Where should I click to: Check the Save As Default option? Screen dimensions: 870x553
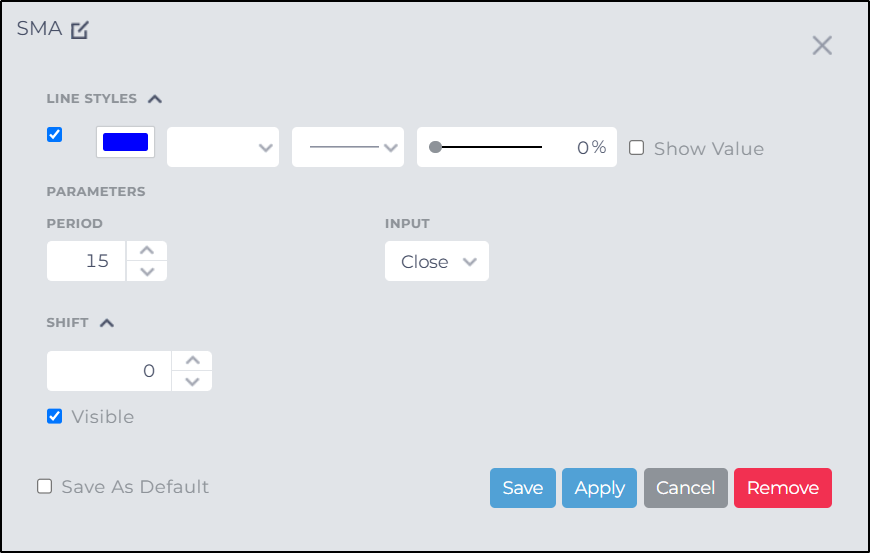(45, 486)
